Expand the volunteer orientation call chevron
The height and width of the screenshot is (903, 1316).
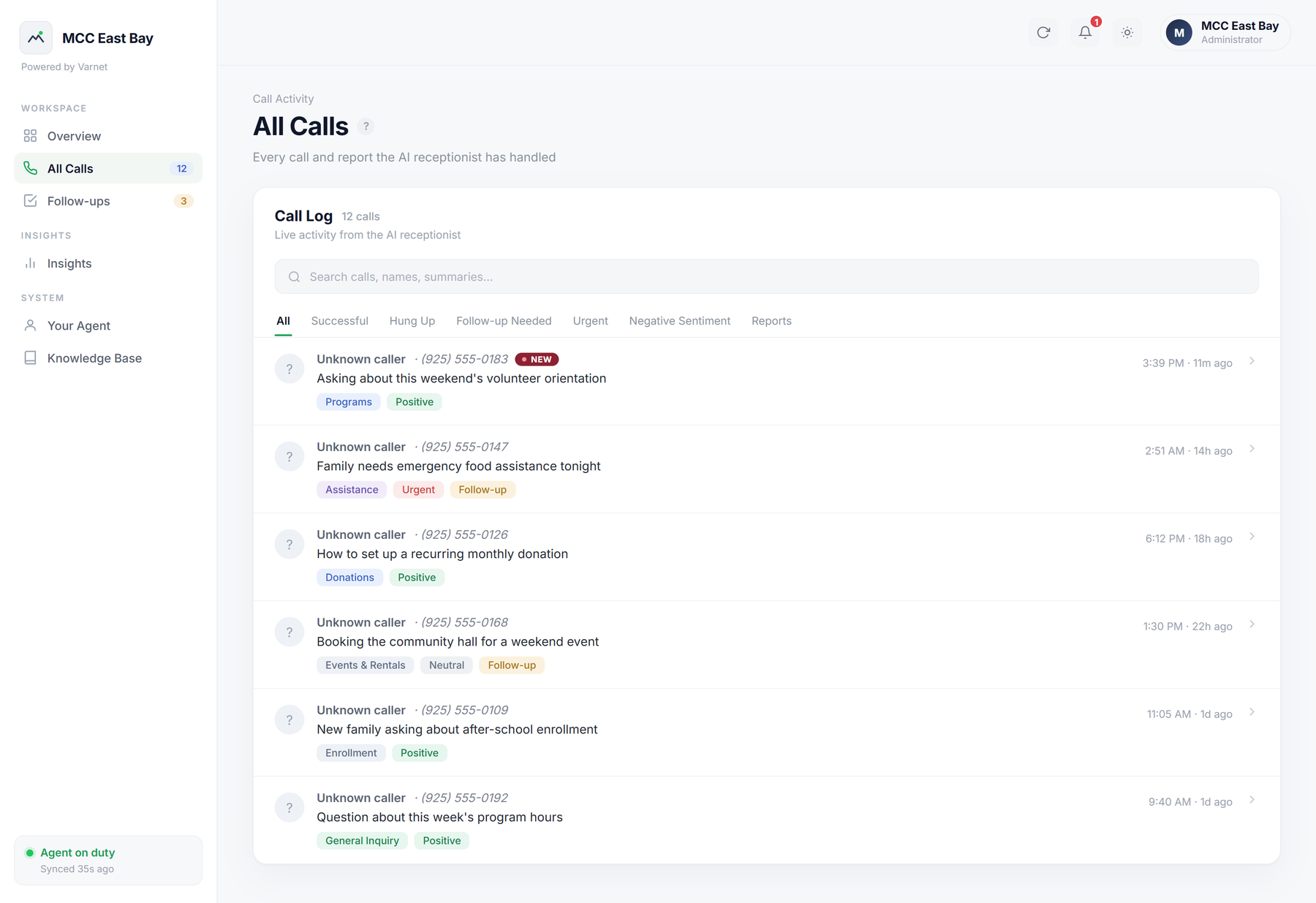1252,361
